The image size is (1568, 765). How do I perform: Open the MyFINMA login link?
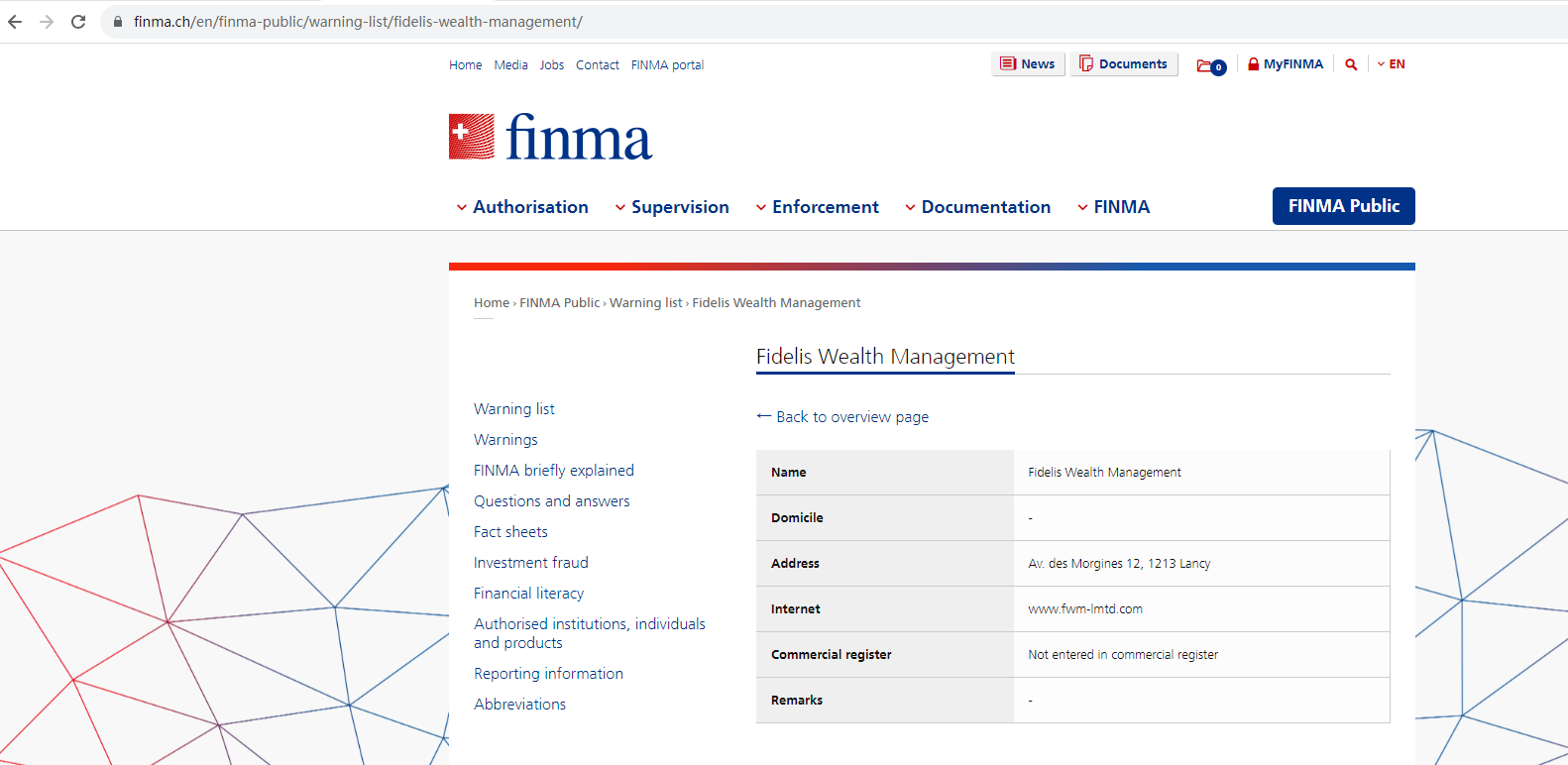pyautogui.click(x=1286, y=64)
